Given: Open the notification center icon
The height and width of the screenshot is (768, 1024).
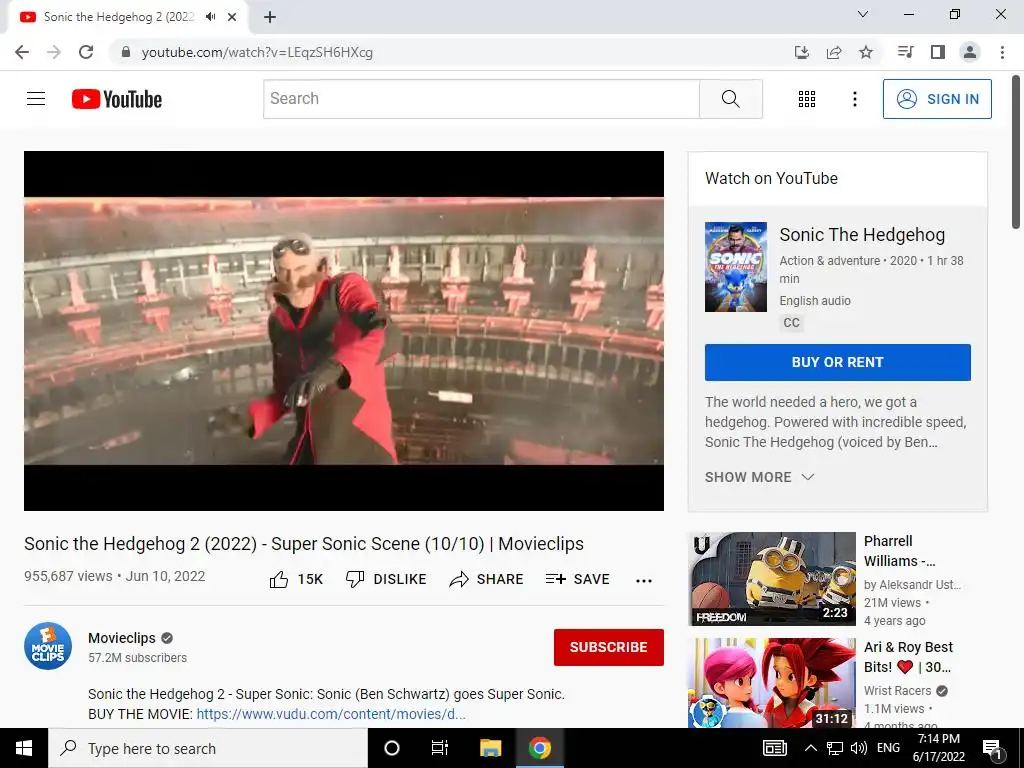Looking at the screenshot, I should pos(992,748).
